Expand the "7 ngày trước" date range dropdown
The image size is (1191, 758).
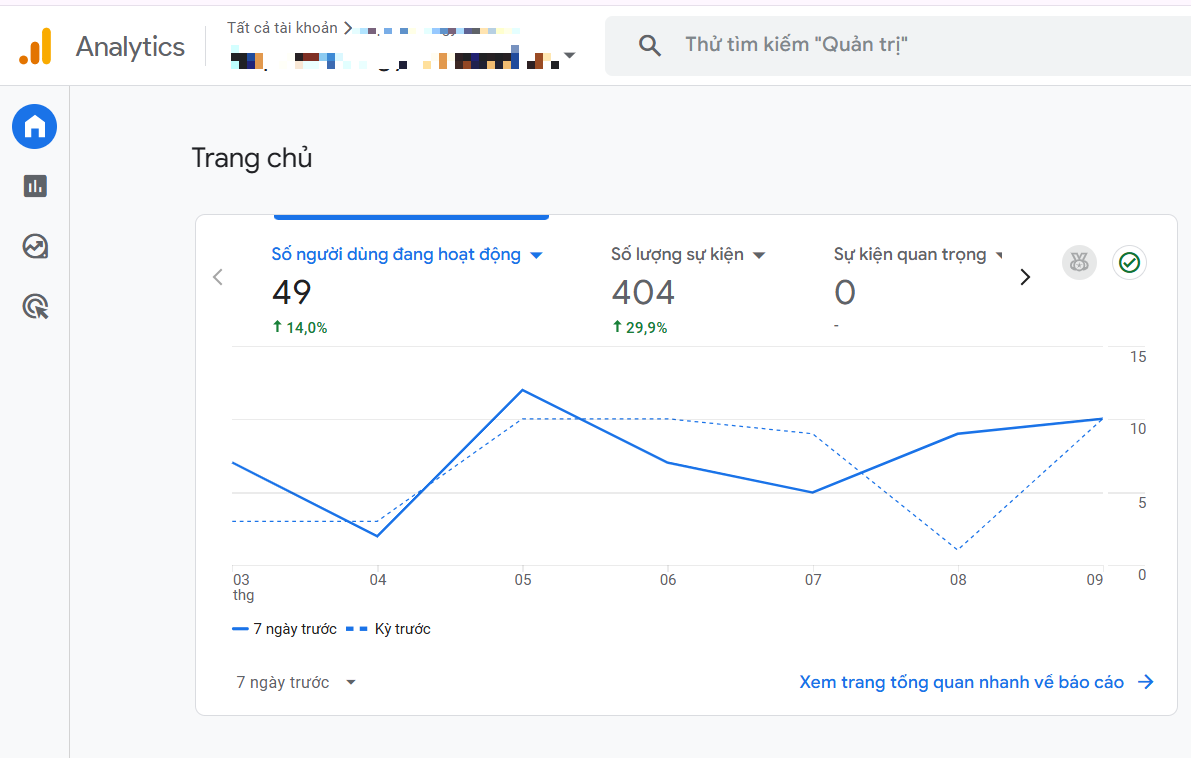(x=296, y=682)
